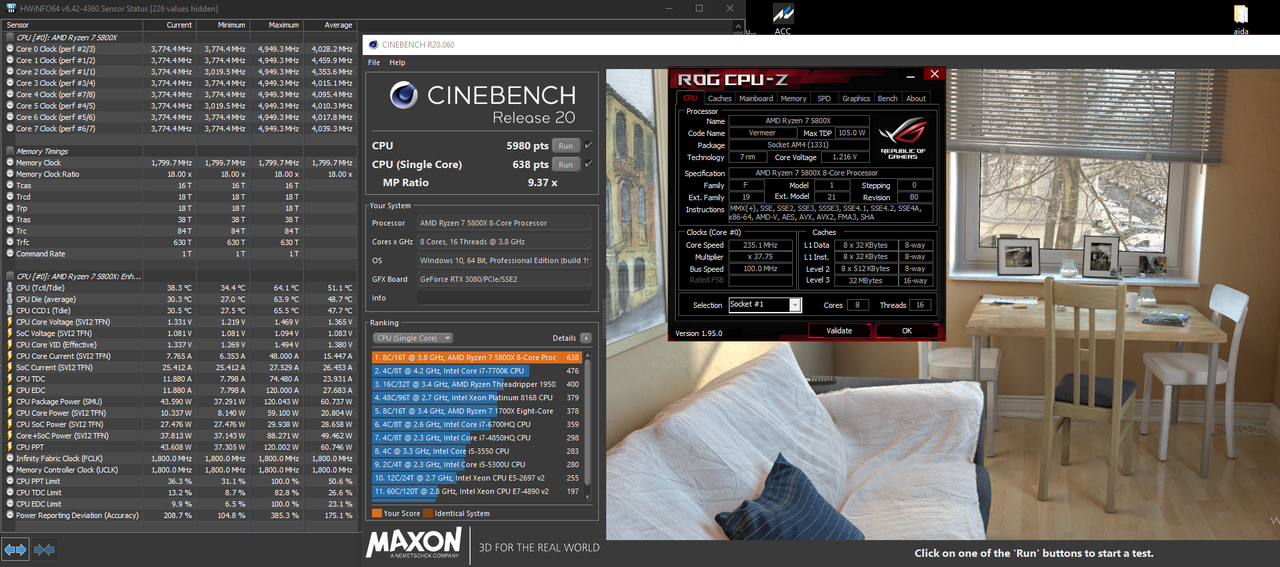Click the CPU (Tctl/Tdie) thermometer icon
Image resolution: width=1280 pixels, height=567 pixels.
(x=10, y=288)
